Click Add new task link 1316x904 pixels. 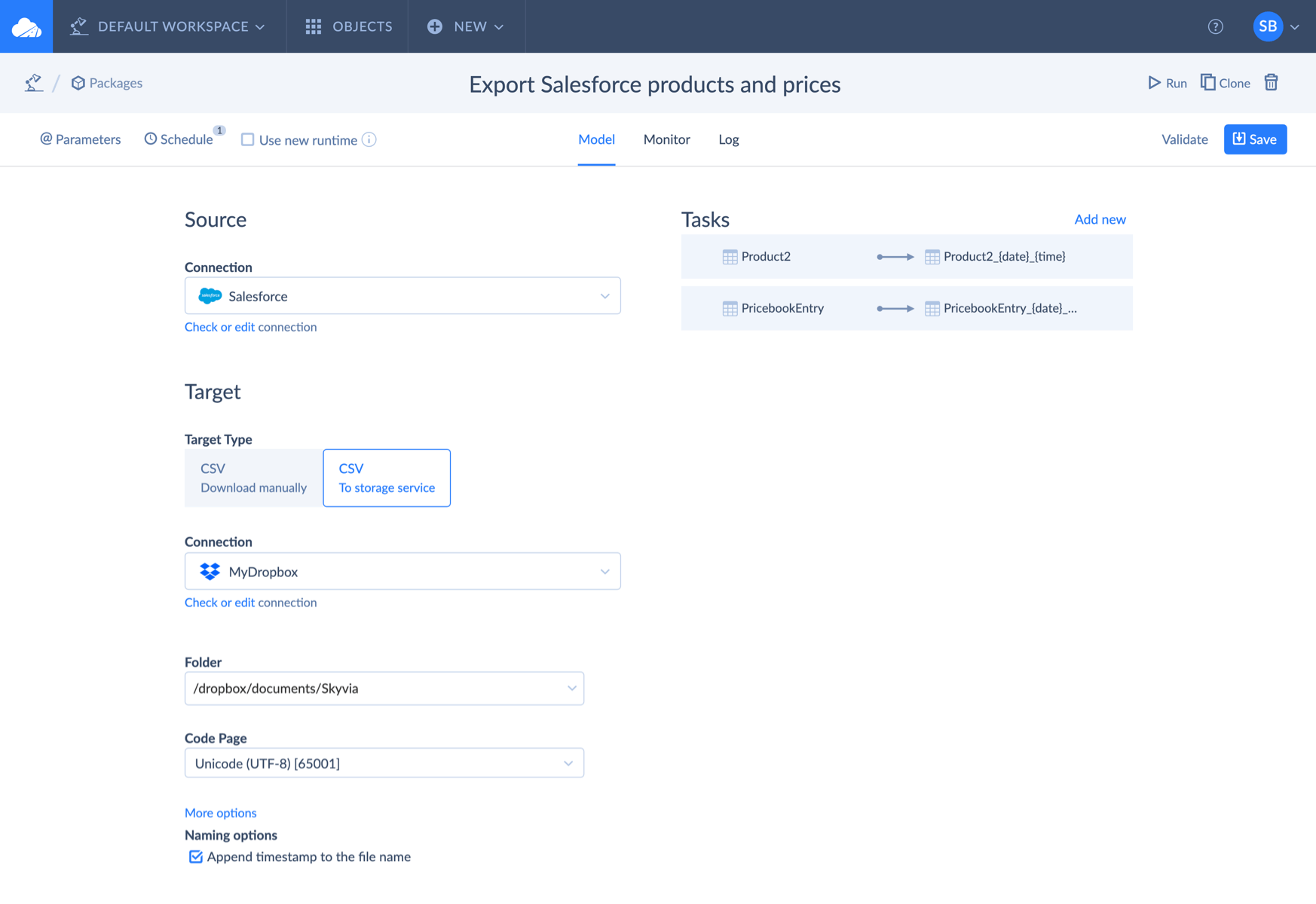pyautogui.click(x=1100, y=219)
